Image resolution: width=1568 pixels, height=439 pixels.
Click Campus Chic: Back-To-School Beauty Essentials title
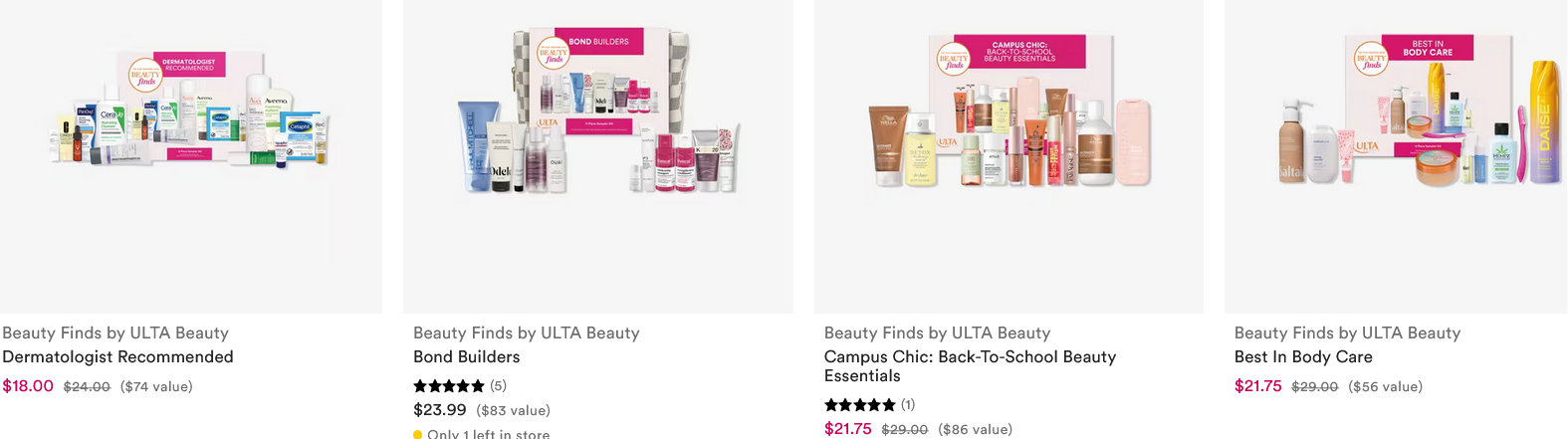[970, 366]
